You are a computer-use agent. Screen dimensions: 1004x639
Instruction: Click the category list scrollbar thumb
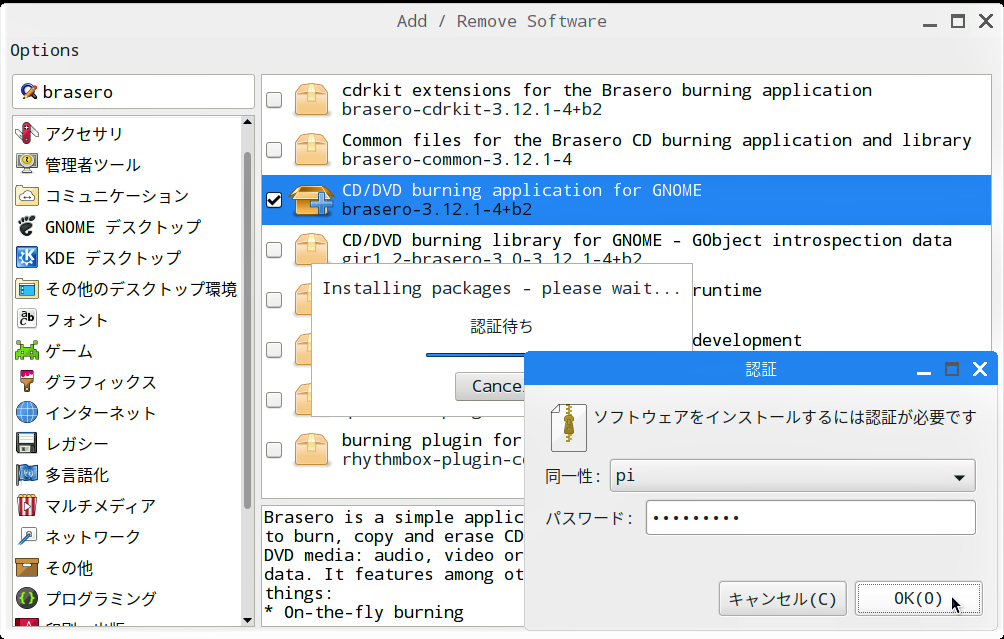pyautogui.click(x=248, y=330)
